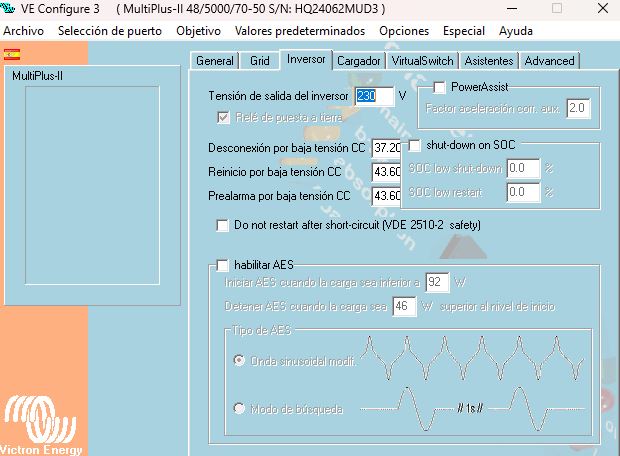The height and width of the screenshot is (456, 620).
Task: Check Do not restart after short-circuit
Action: pyautogui.click(x=223, y=225)
